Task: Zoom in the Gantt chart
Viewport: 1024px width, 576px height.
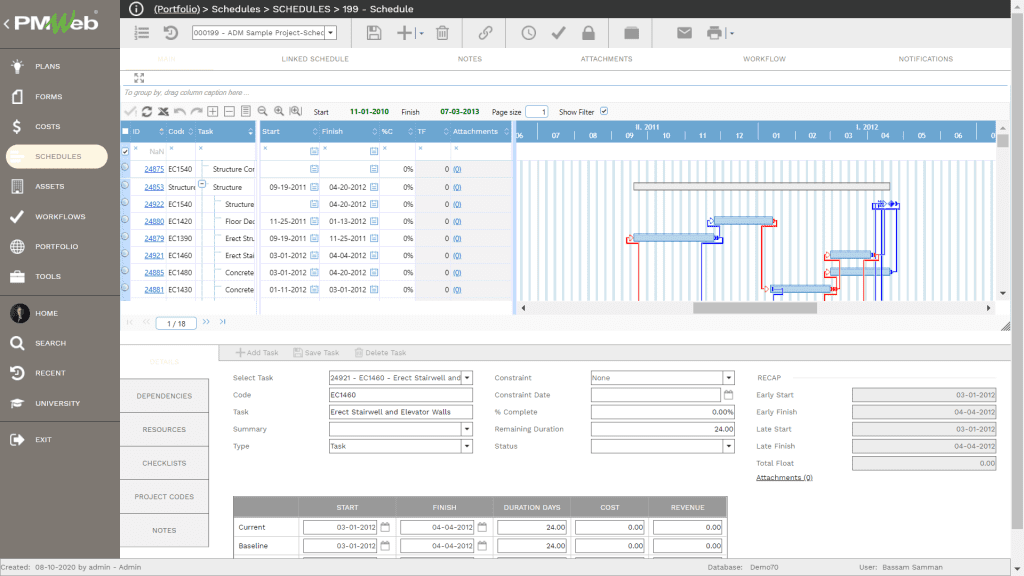Action: (x=279, y=112)
